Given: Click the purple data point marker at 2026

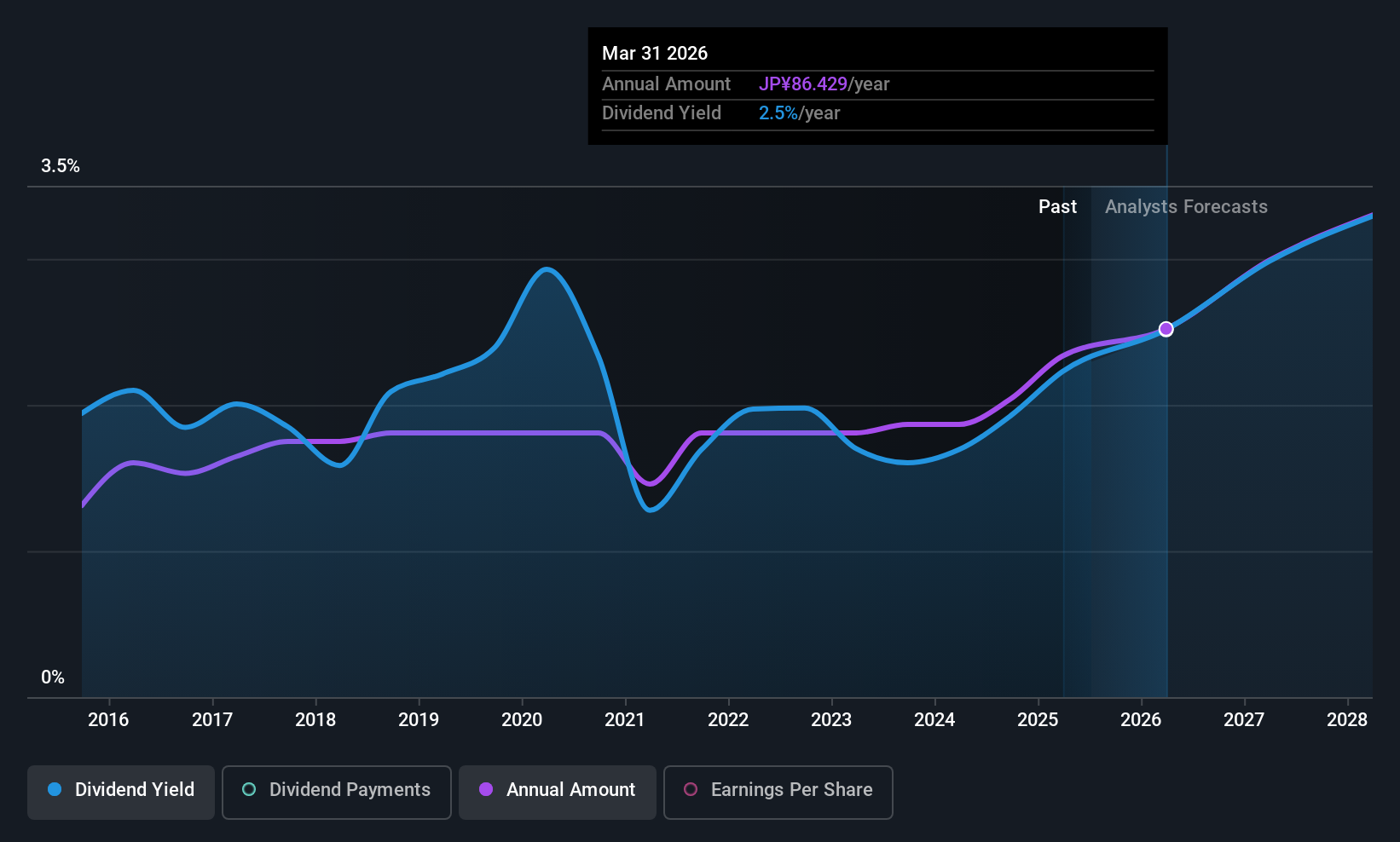Looking at the screenshot, I should [x=1166, y=329].
